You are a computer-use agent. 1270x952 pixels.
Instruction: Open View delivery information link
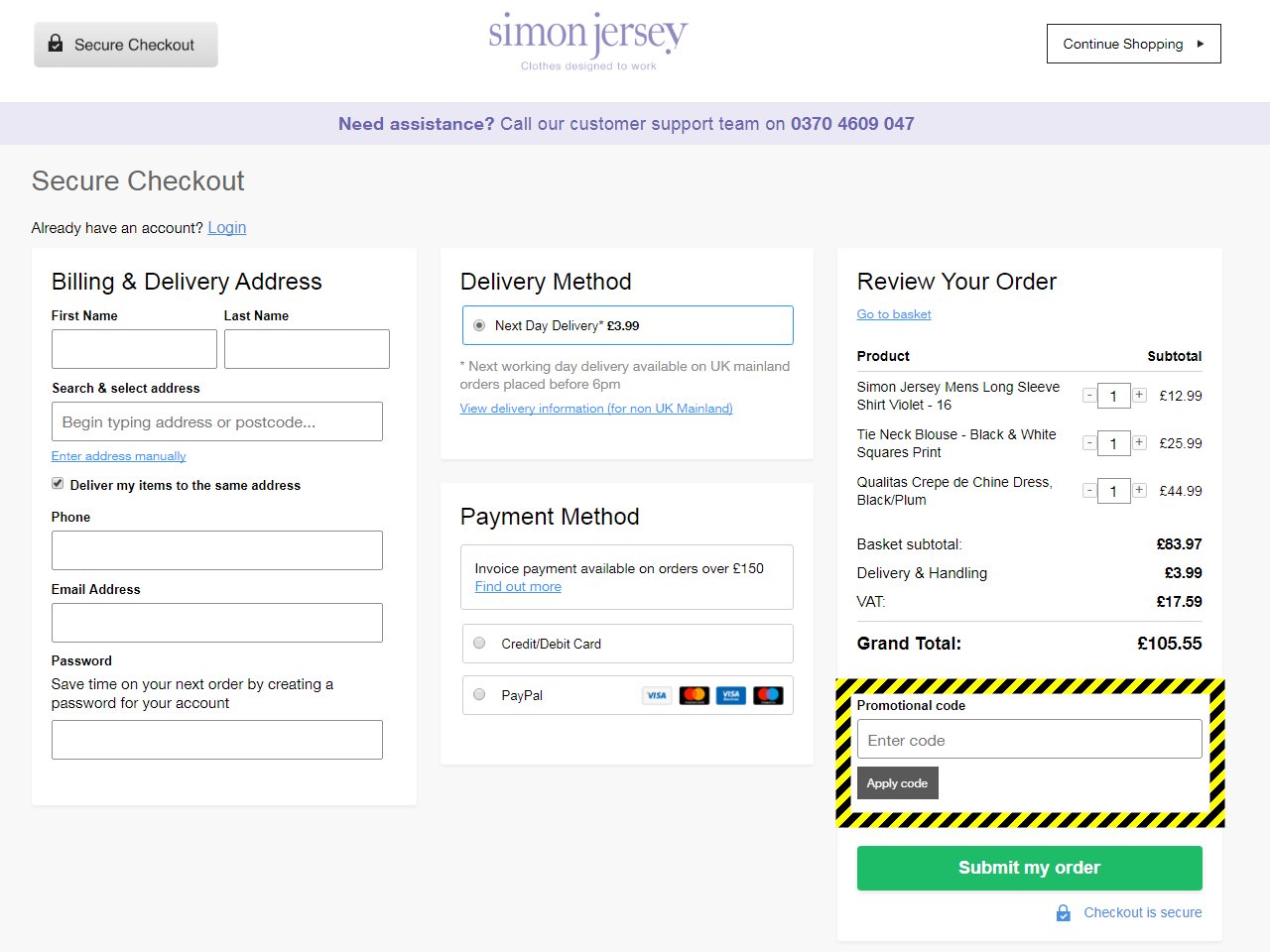click(x=596, y=409)
